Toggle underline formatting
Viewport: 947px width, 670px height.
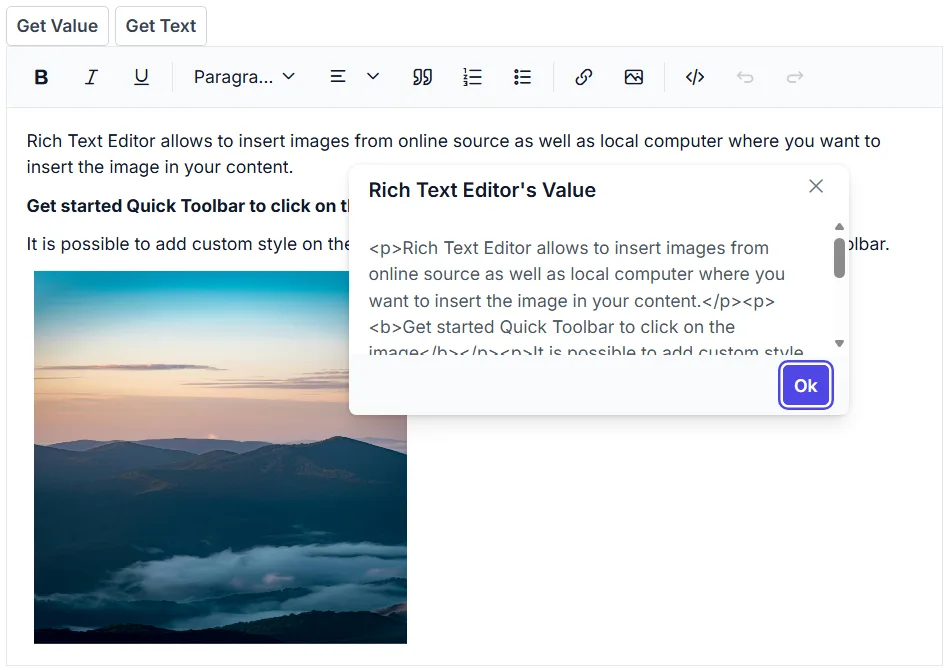coord(141,77)
